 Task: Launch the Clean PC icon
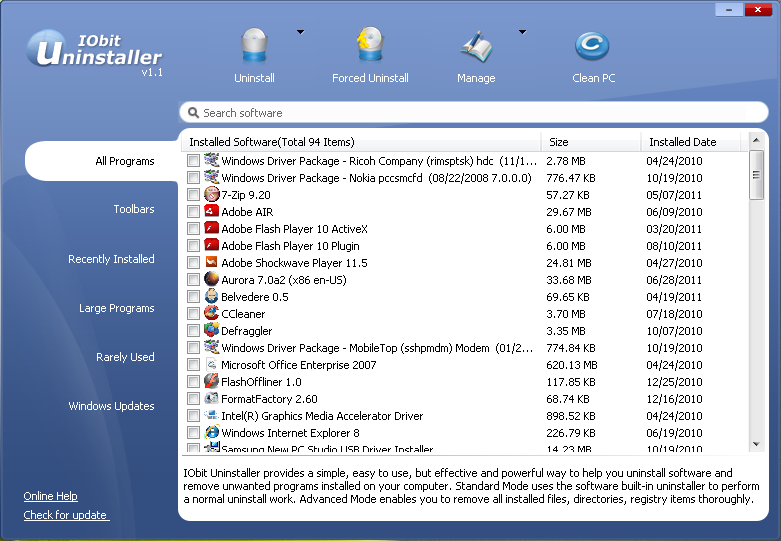[592, 46]
